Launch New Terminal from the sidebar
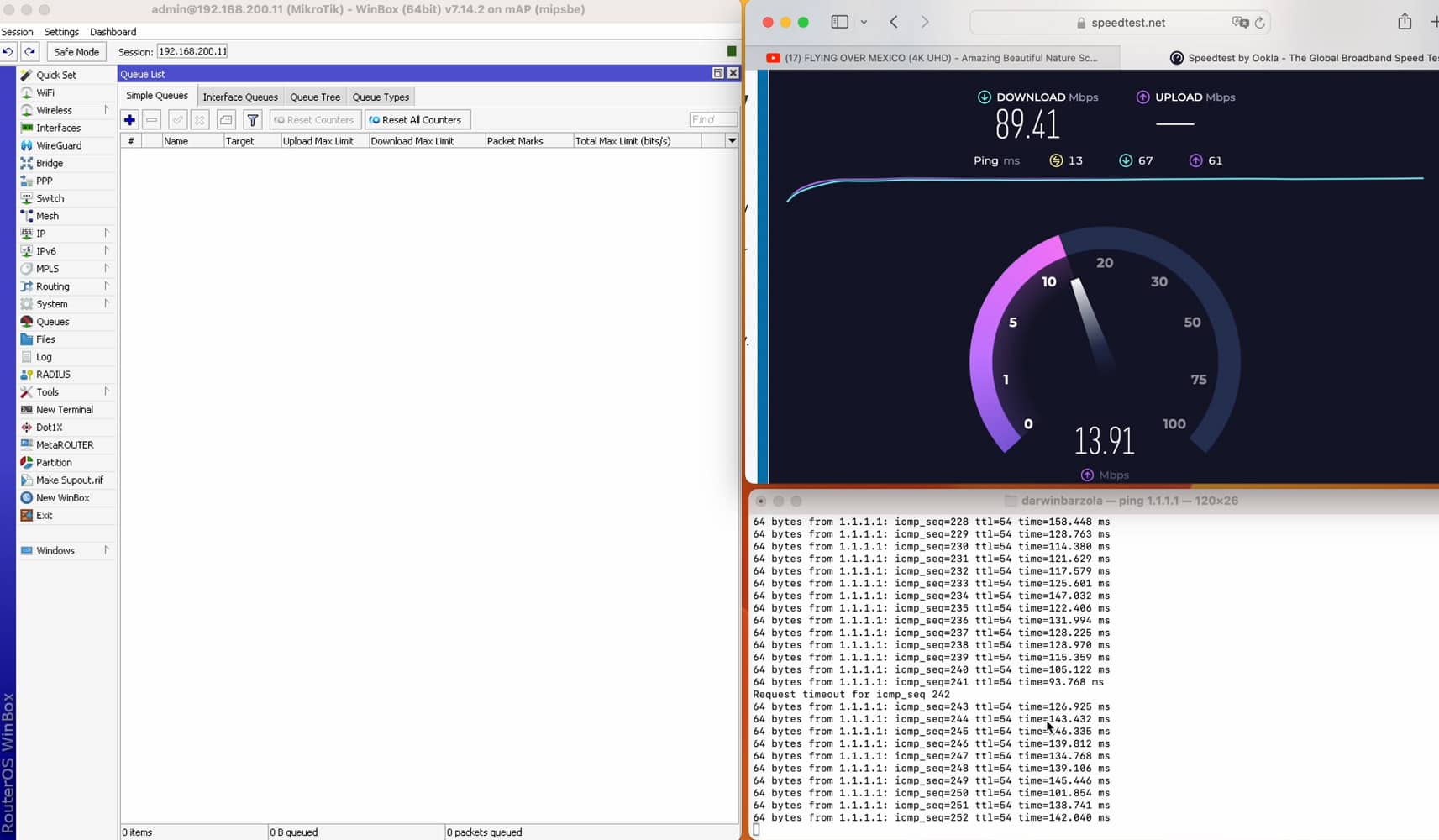The width and height of the screenshot is (1439, 840). [x=64, y=410]
